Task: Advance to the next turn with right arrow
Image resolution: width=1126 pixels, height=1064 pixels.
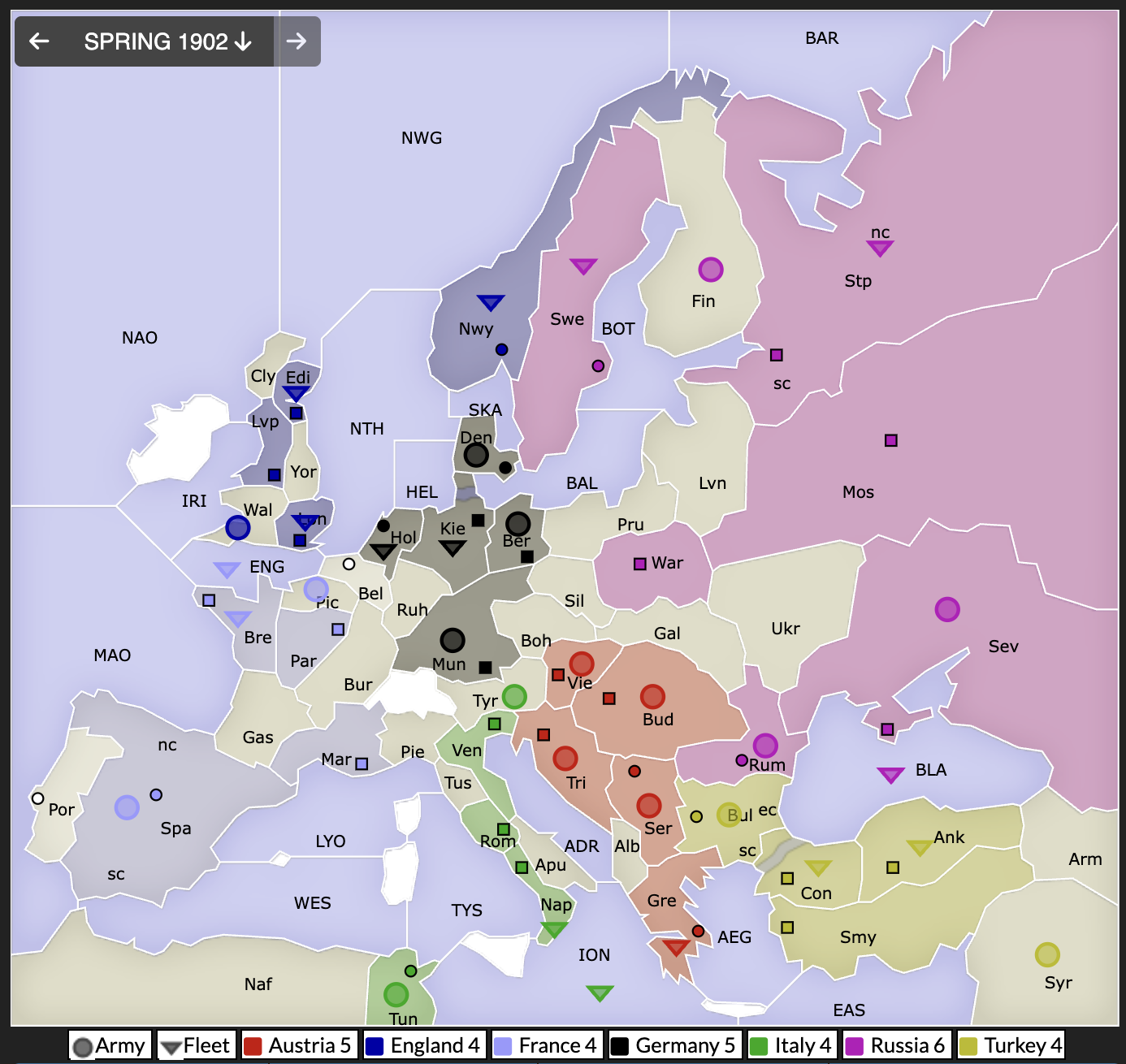Action: (x=297, y=41)
